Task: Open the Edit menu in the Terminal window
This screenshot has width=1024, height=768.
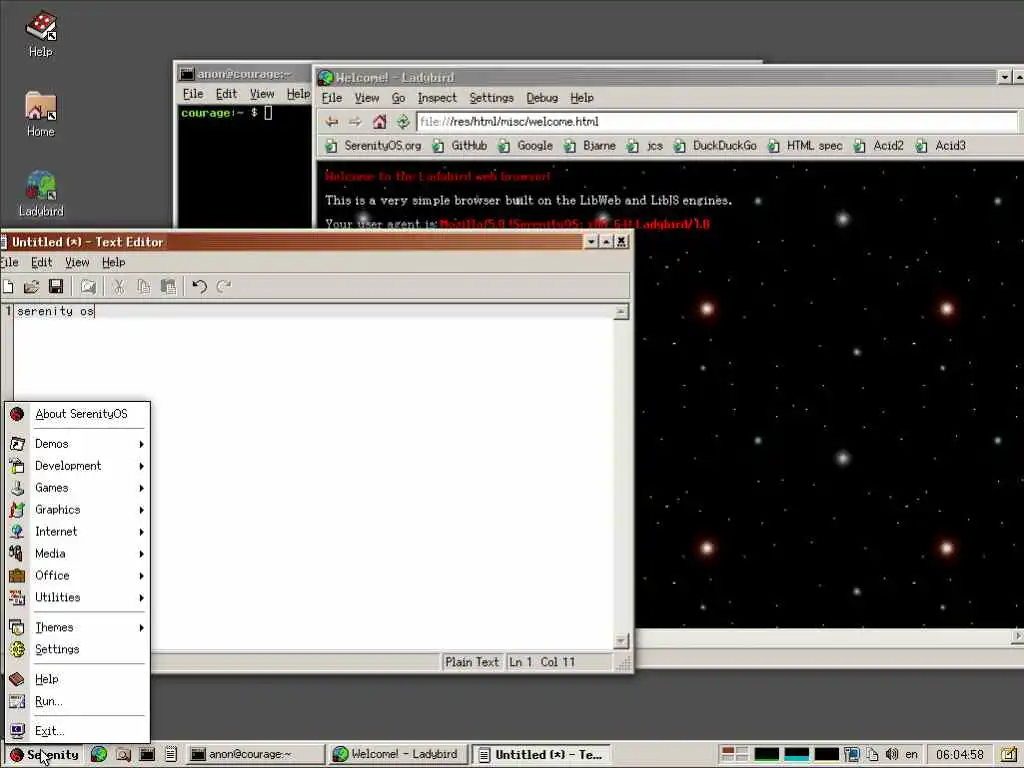Action: pyautogui.click(x=227, y=94)
